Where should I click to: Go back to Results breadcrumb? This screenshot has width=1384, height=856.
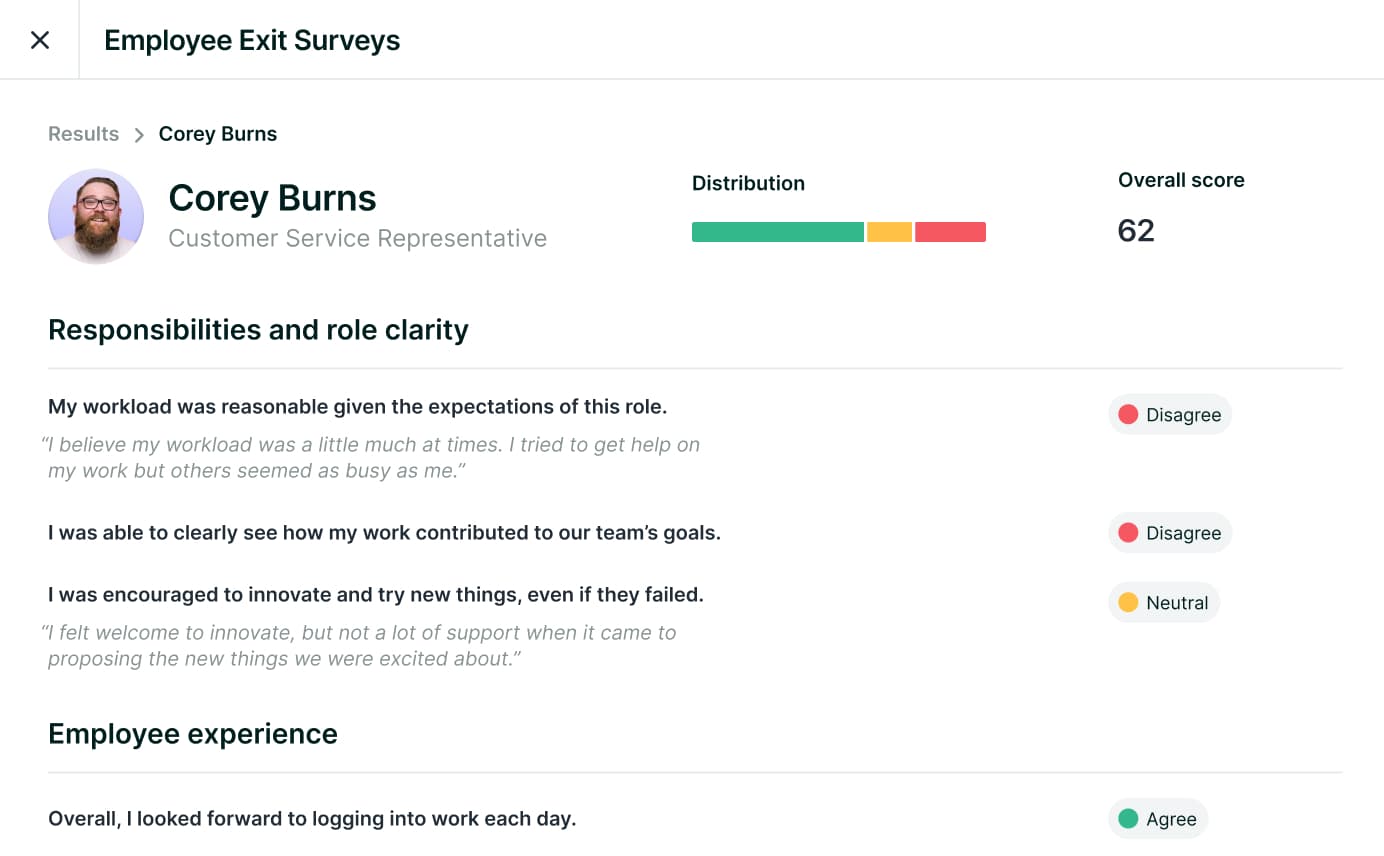[x=83, y=134]
